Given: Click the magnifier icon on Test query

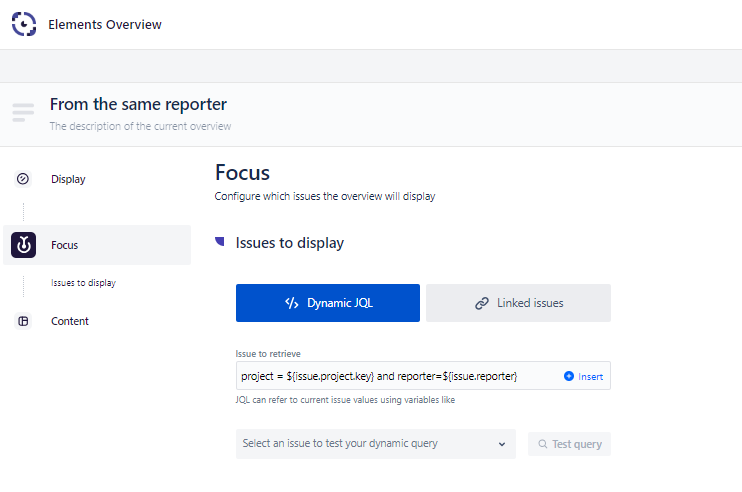Looking at the screenshot, I should click(x=543, y=444).
